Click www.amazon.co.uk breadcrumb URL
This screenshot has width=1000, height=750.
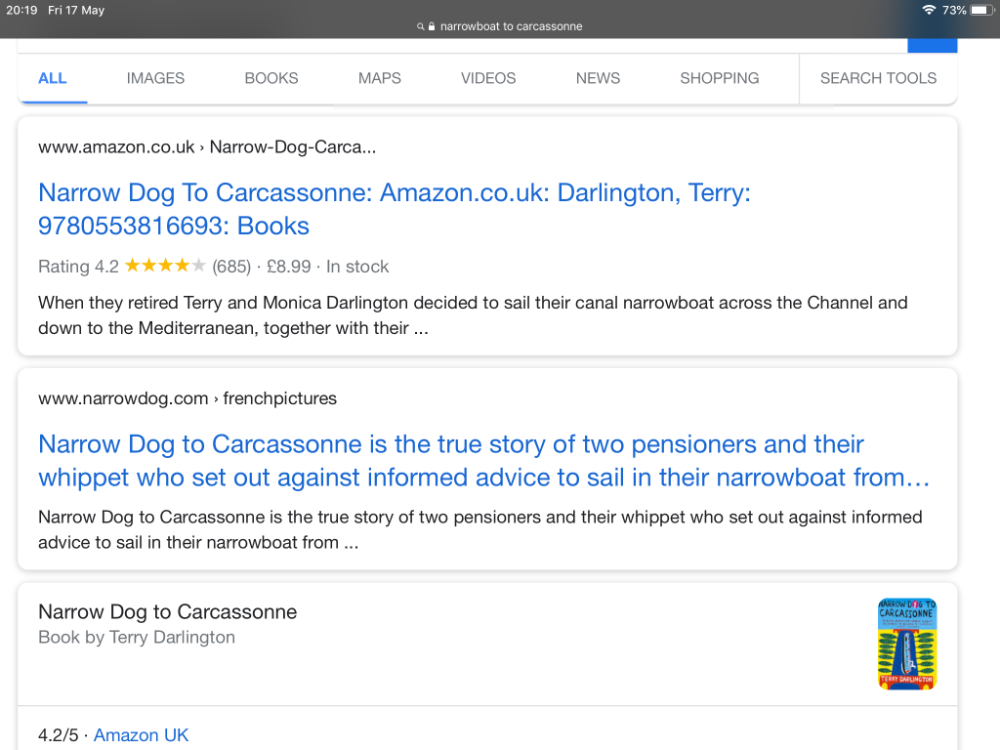207,147
